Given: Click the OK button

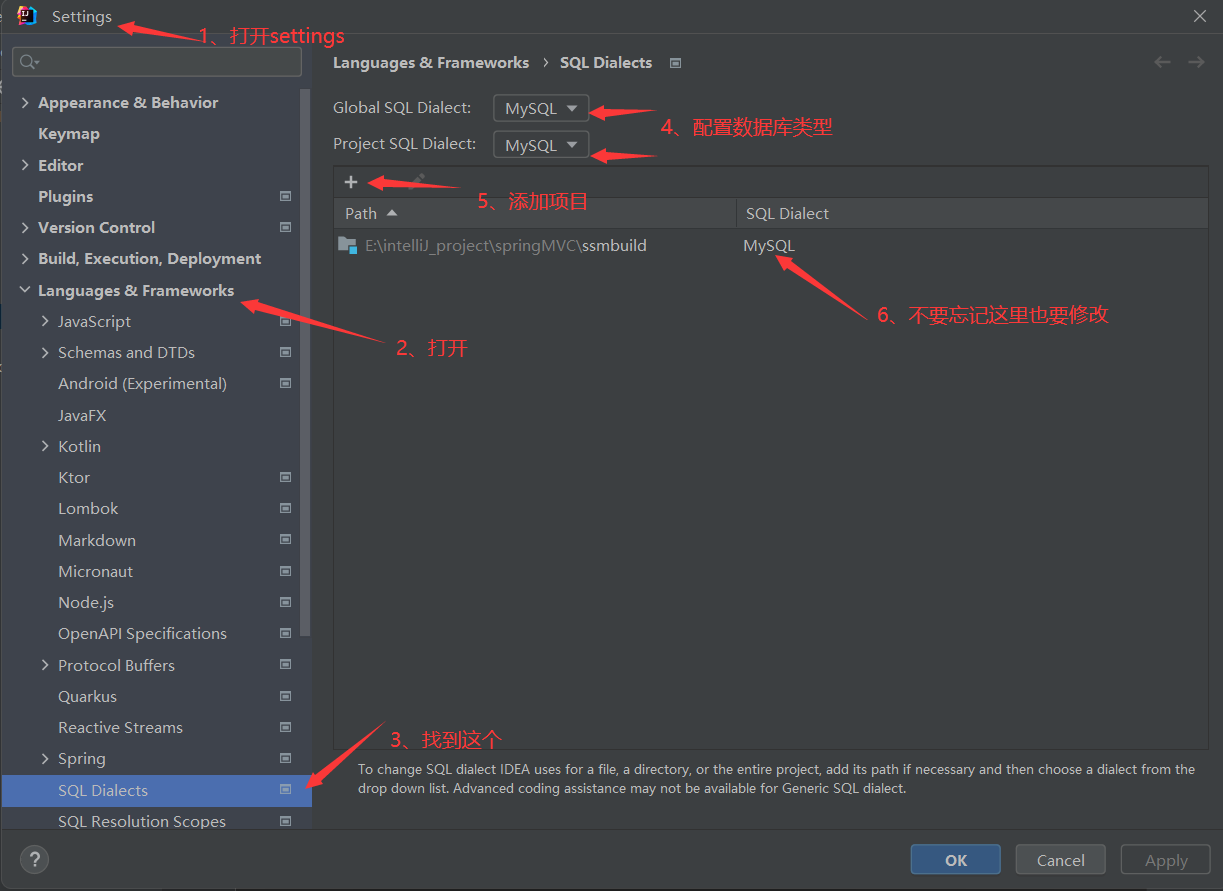Looking at the screenshot, I should [x=956, y=860].
